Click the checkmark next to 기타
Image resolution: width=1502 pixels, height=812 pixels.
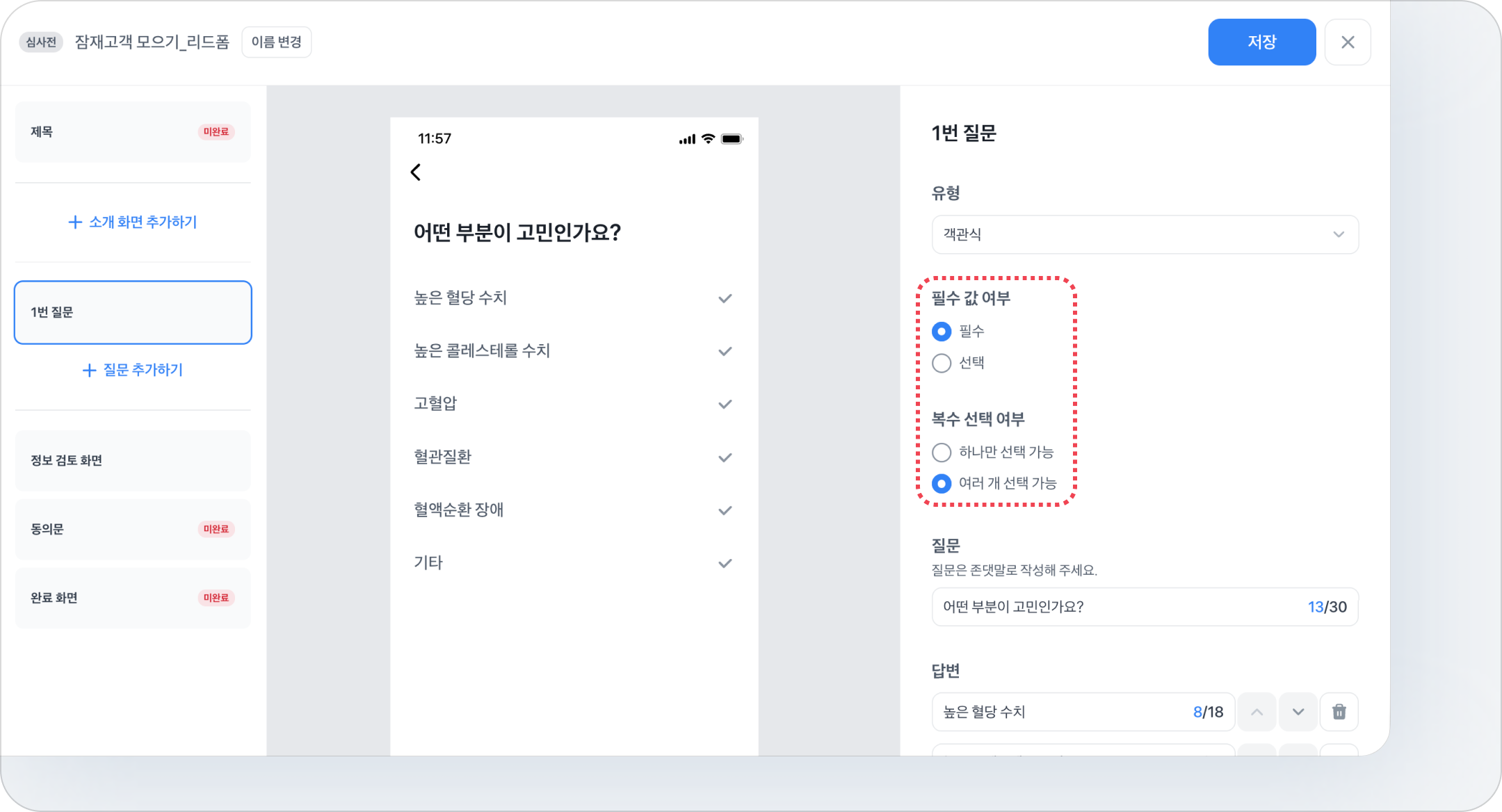(x=725, y=563)
